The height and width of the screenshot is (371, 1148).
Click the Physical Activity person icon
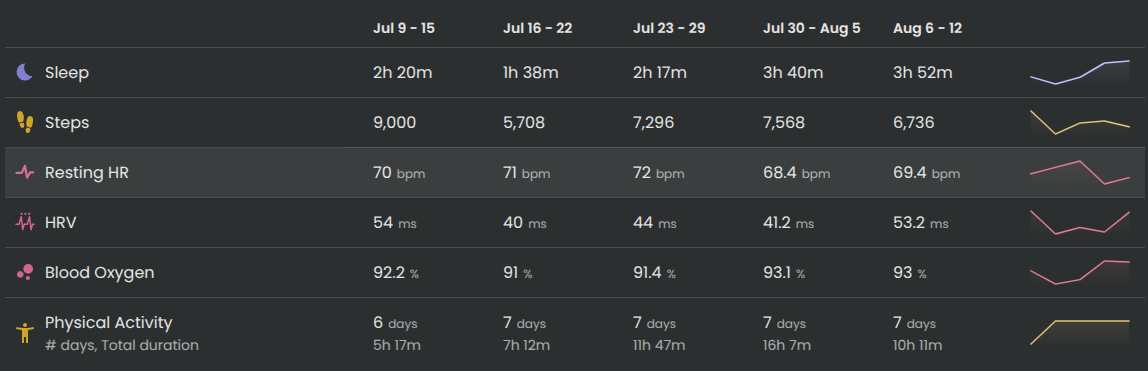click(25, 333)
